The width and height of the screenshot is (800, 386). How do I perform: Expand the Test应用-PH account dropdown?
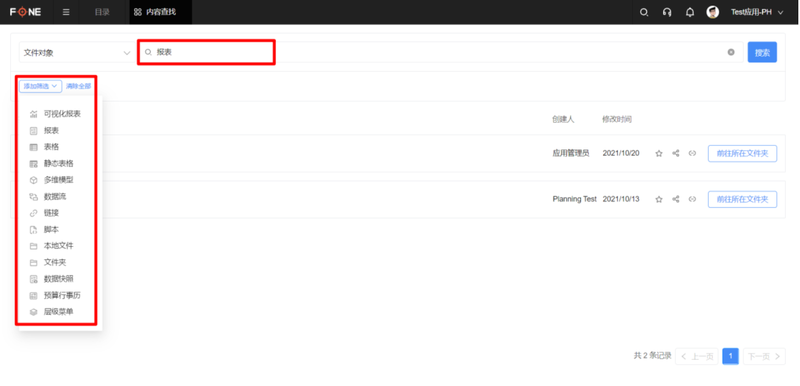tap(757, 12)
